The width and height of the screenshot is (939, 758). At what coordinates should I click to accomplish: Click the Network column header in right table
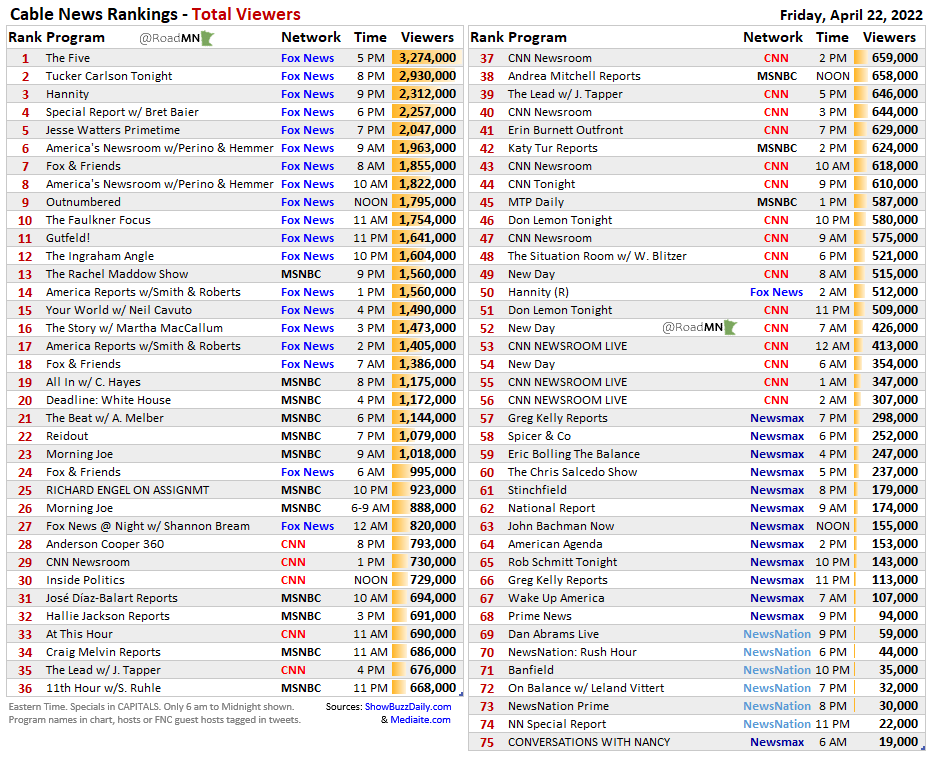pyautogui.click(x=773, y=37)
